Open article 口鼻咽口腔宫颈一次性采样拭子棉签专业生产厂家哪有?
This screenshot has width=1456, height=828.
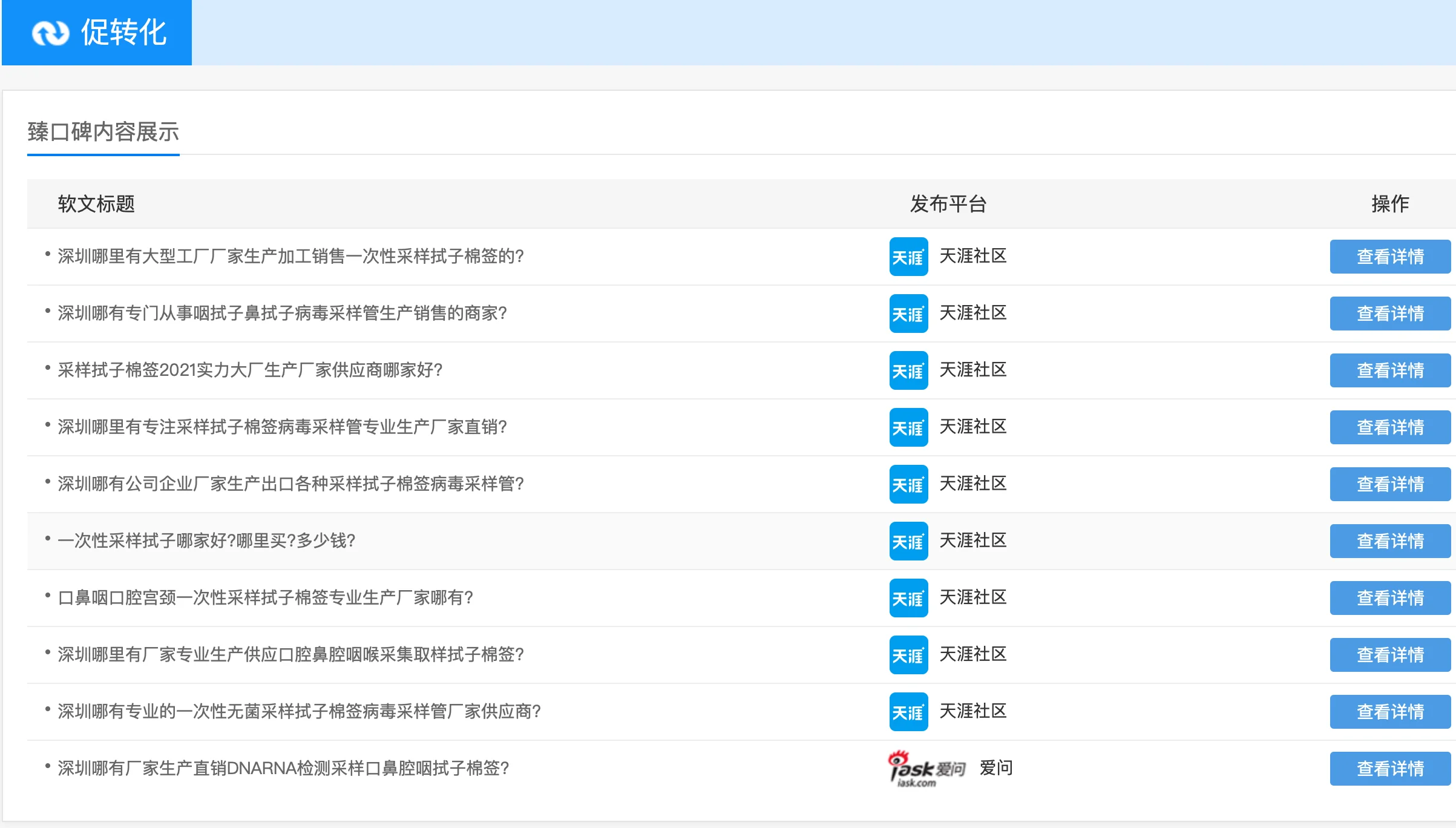click(x=265, y=597)
